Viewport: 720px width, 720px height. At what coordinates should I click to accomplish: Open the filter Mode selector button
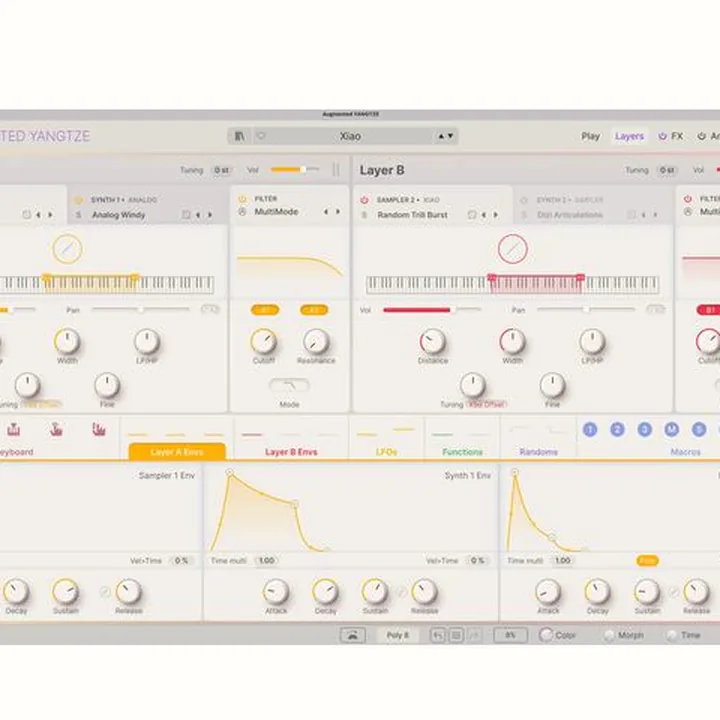coord(289,385)
